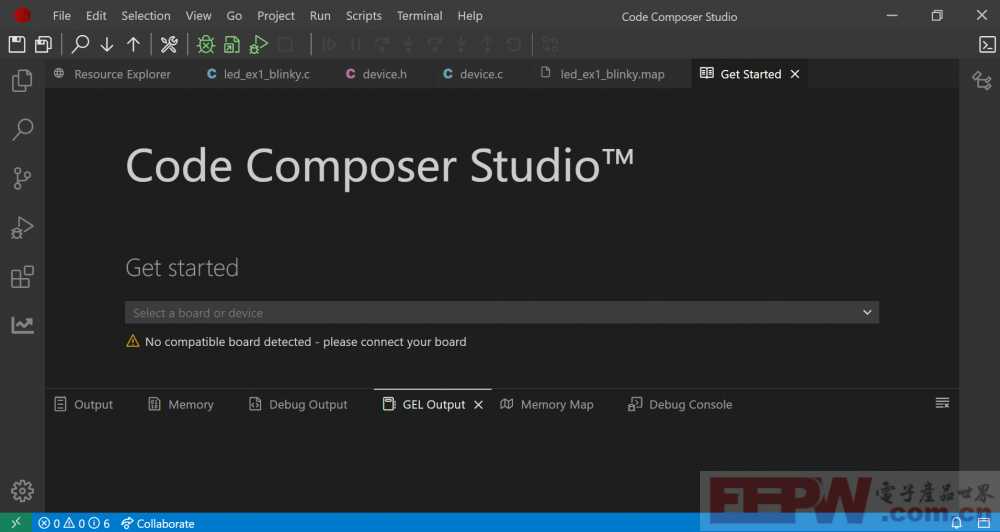Switch to the led_ex1_blinky.map tab

(x=612, y=74)
